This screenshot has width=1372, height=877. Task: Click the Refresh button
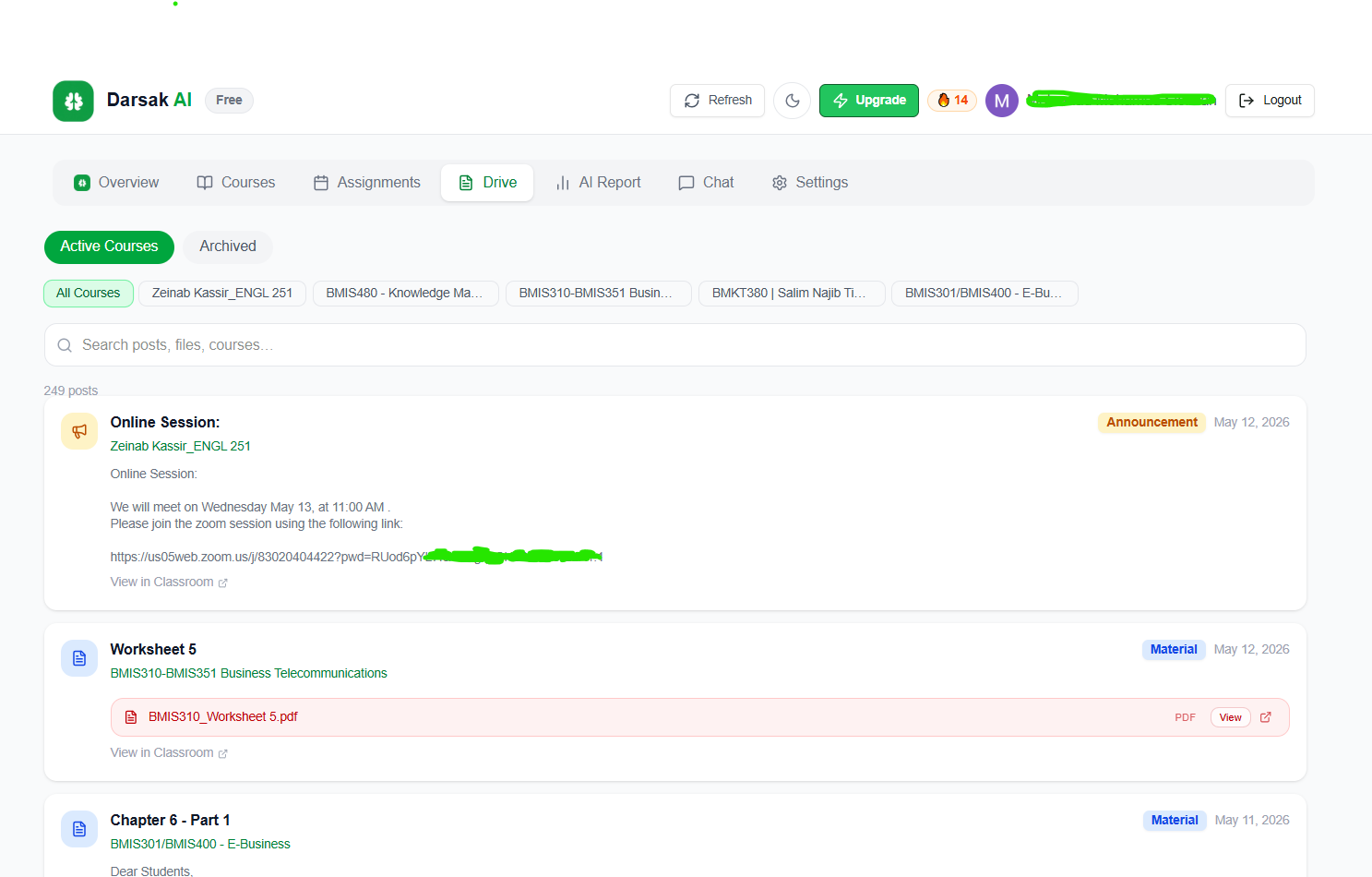717,101
